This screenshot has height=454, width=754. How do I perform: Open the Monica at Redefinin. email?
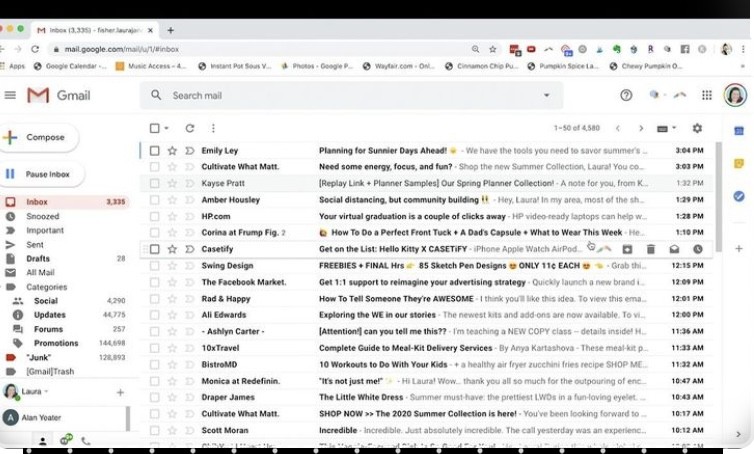click(x=426, y=381)
